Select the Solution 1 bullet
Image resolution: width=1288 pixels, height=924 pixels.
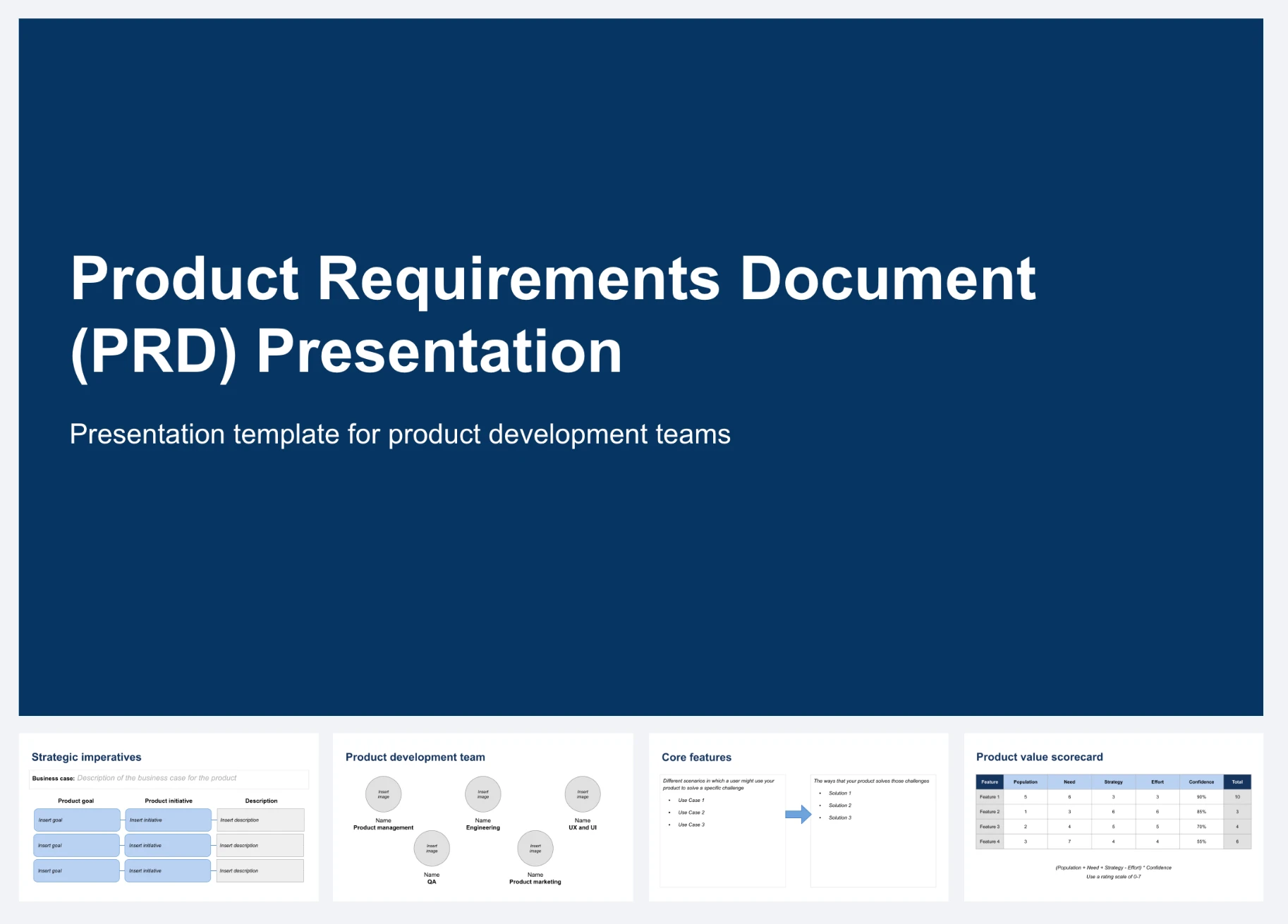pos(839,794)
